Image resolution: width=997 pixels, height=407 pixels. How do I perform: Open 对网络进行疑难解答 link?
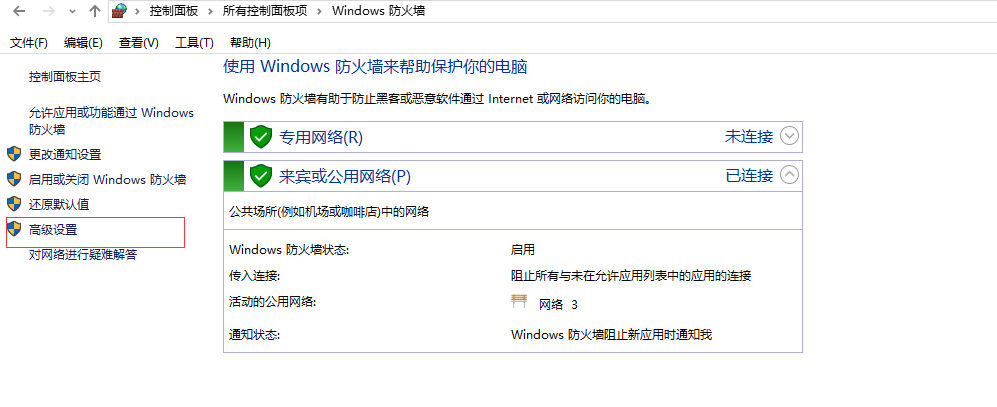pyautogui.click(x=83, y=255)
